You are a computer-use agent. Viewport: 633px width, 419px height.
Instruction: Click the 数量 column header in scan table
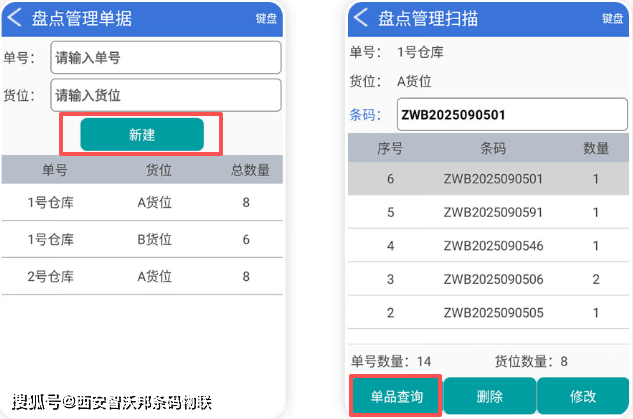596,148
